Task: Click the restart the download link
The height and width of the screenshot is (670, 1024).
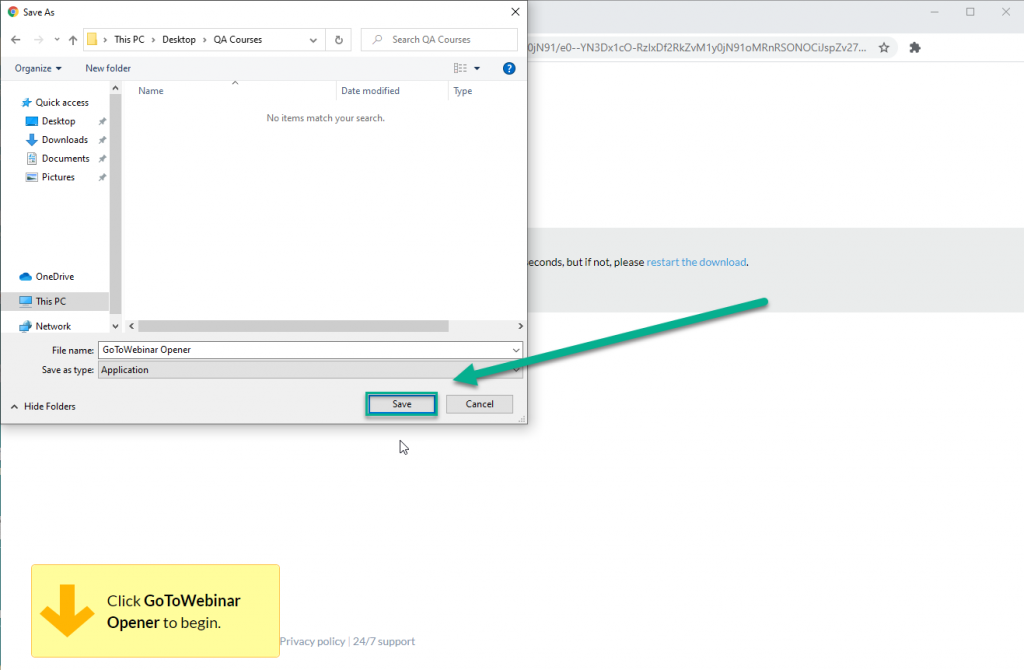Action: click(x=696, y=262)
